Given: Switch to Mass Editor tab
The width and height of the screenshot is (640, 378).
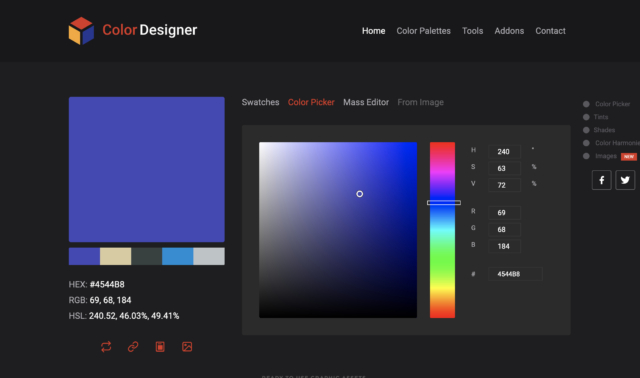Looking at the screenshot, I should (366, 102).
